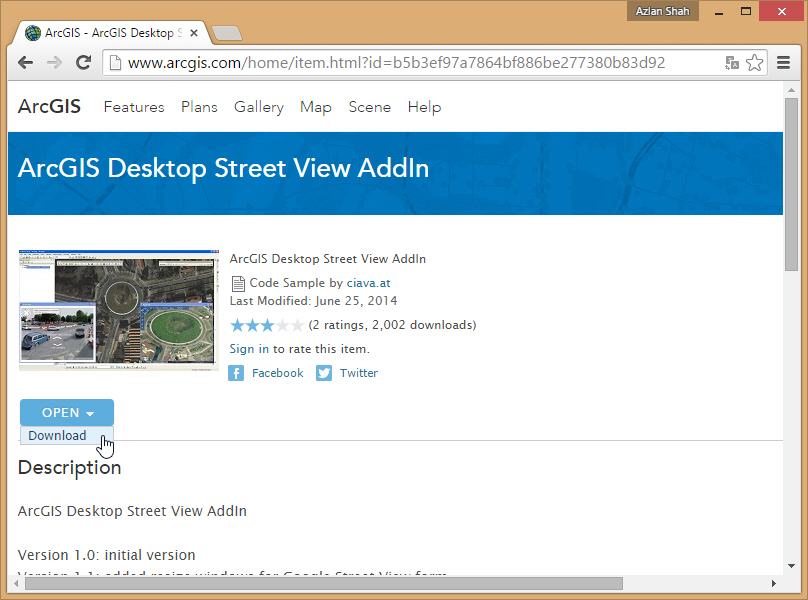Click the Azlan Shah profile button
Image resolution: width=808 pixels, height=600 pixels.
tap(662, 11)
